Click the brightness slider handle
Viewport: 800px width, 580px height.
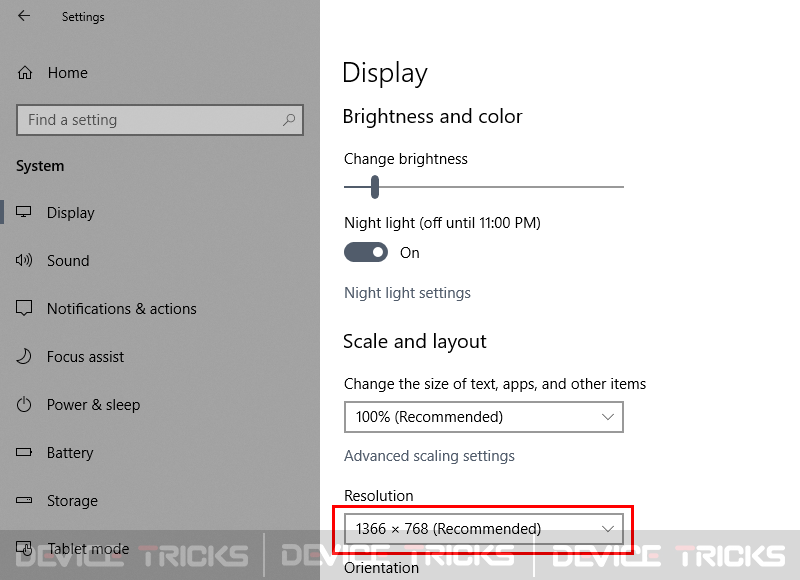375,187
